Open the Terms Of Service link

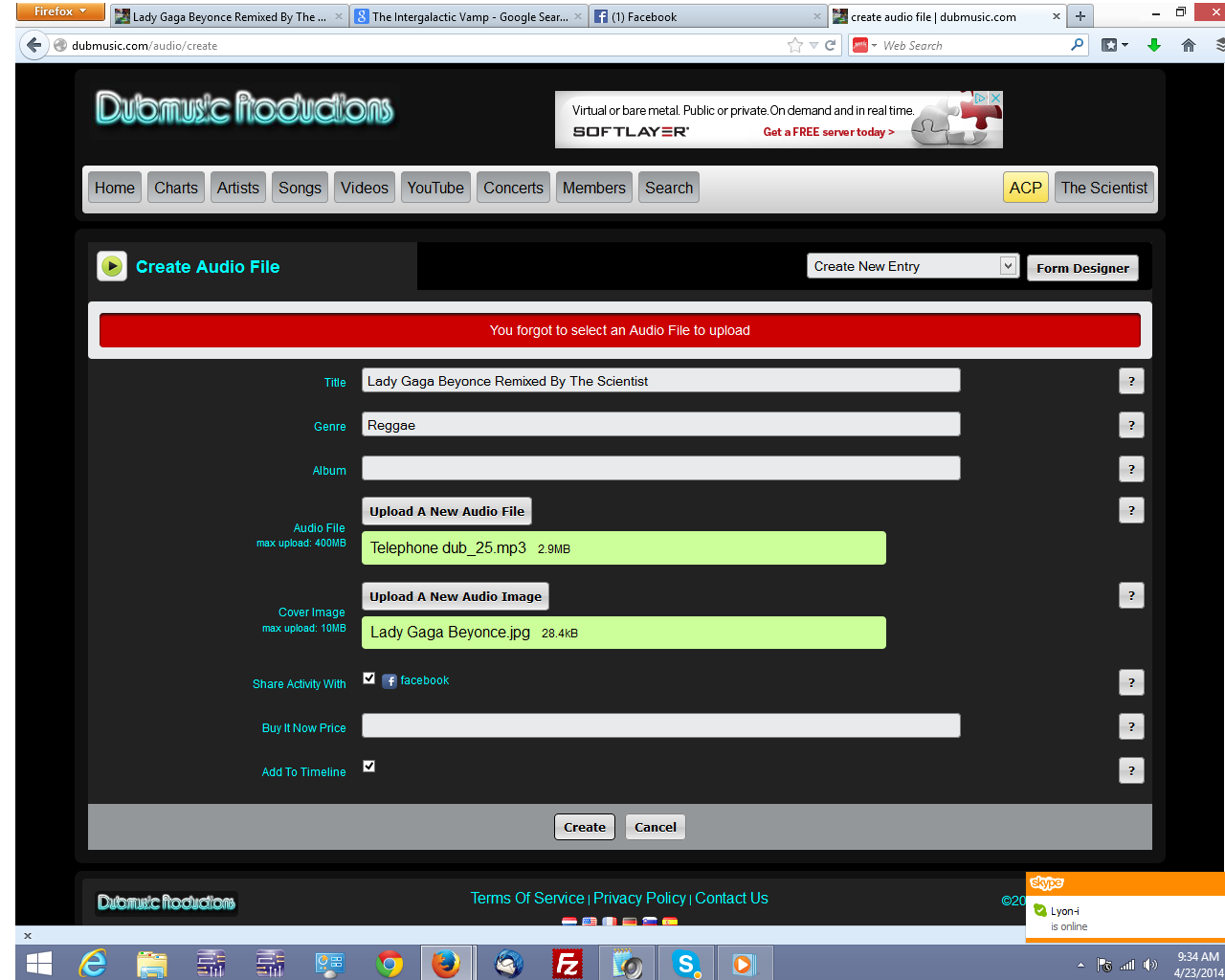527,898
